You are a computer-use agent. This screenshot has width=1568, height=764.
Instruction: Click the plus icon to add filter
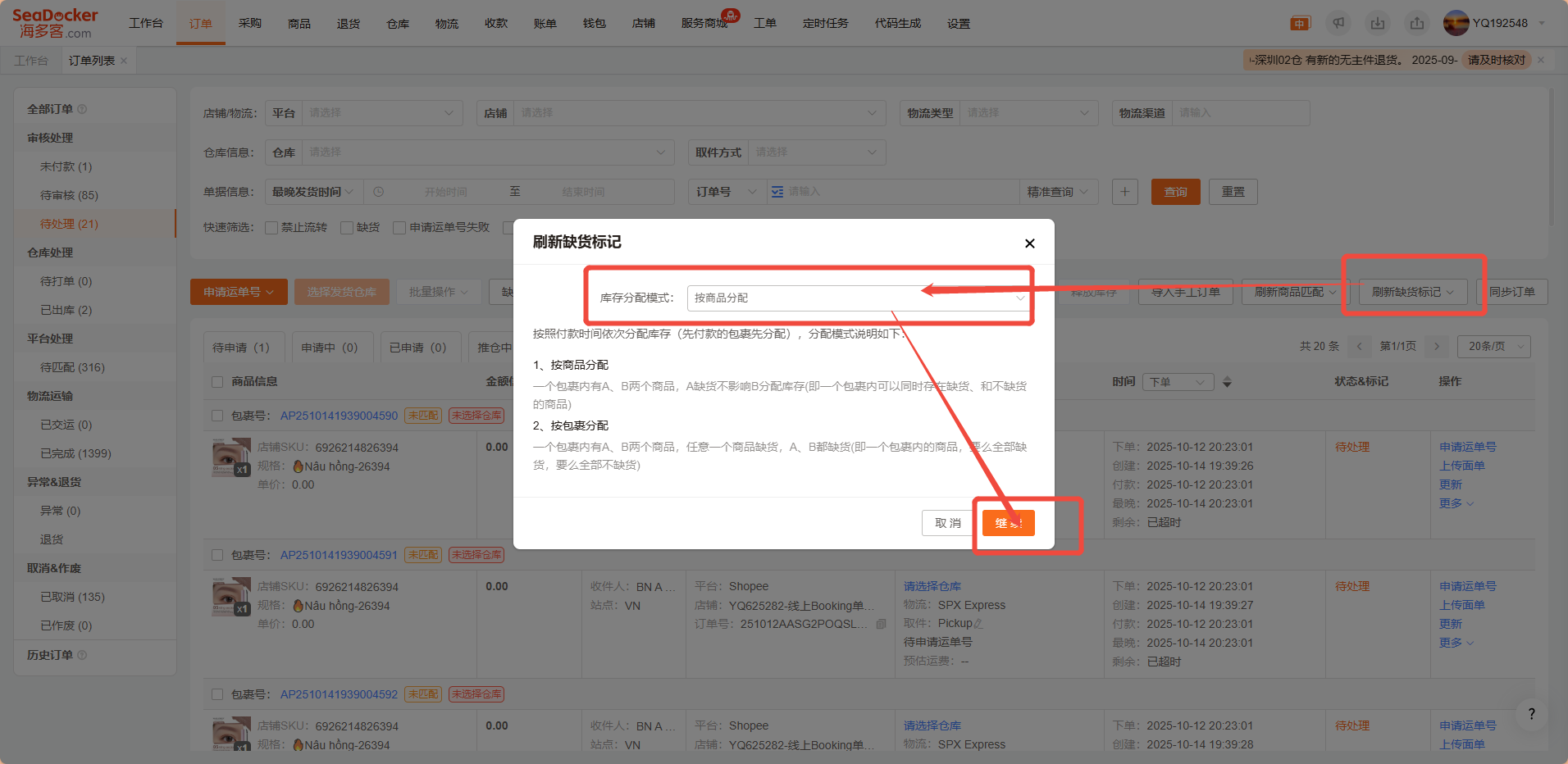tap(1124, 192)
